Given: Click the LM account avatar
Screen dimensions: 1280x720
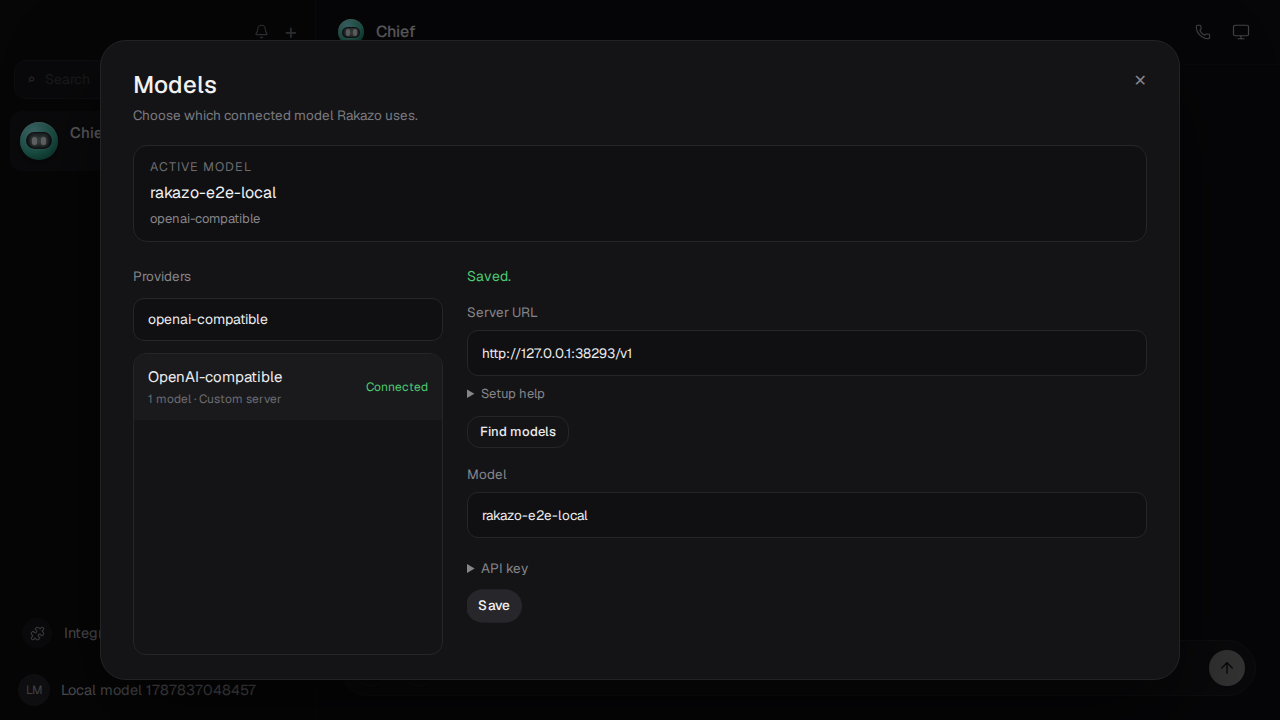Looking at the screenshot, I should (34, 690).
